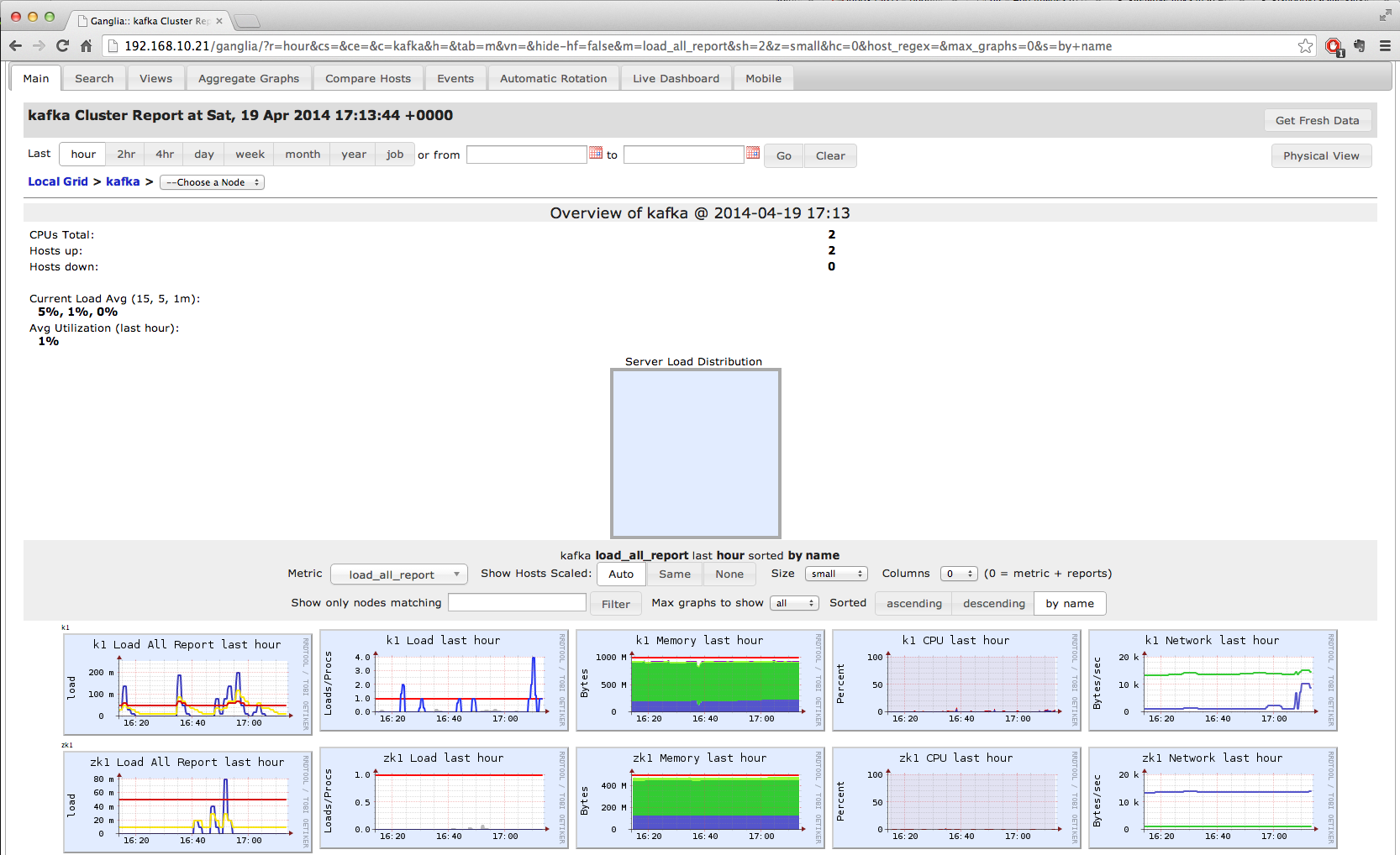The width and height of the screenshot is (1400, 855).
Task: Set hosts scaled to None
Action: (729, 574)
